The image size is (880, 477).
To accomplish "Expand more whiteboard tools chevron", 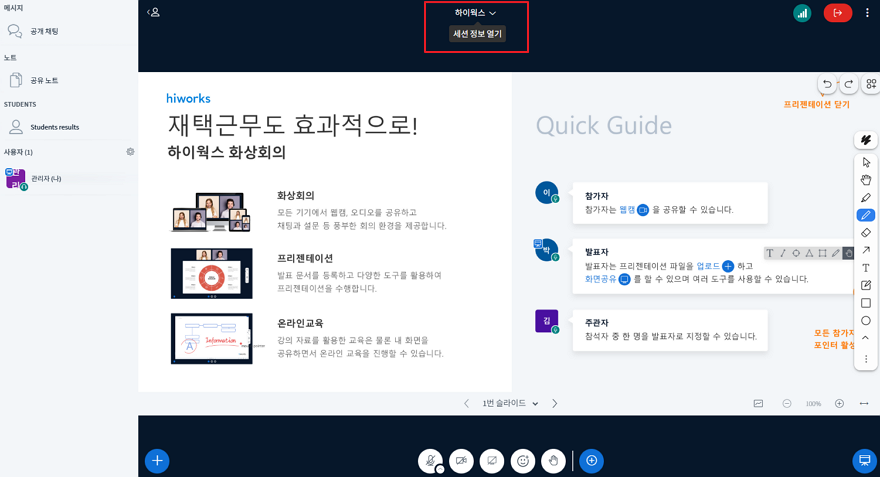I will pos(866,338).
